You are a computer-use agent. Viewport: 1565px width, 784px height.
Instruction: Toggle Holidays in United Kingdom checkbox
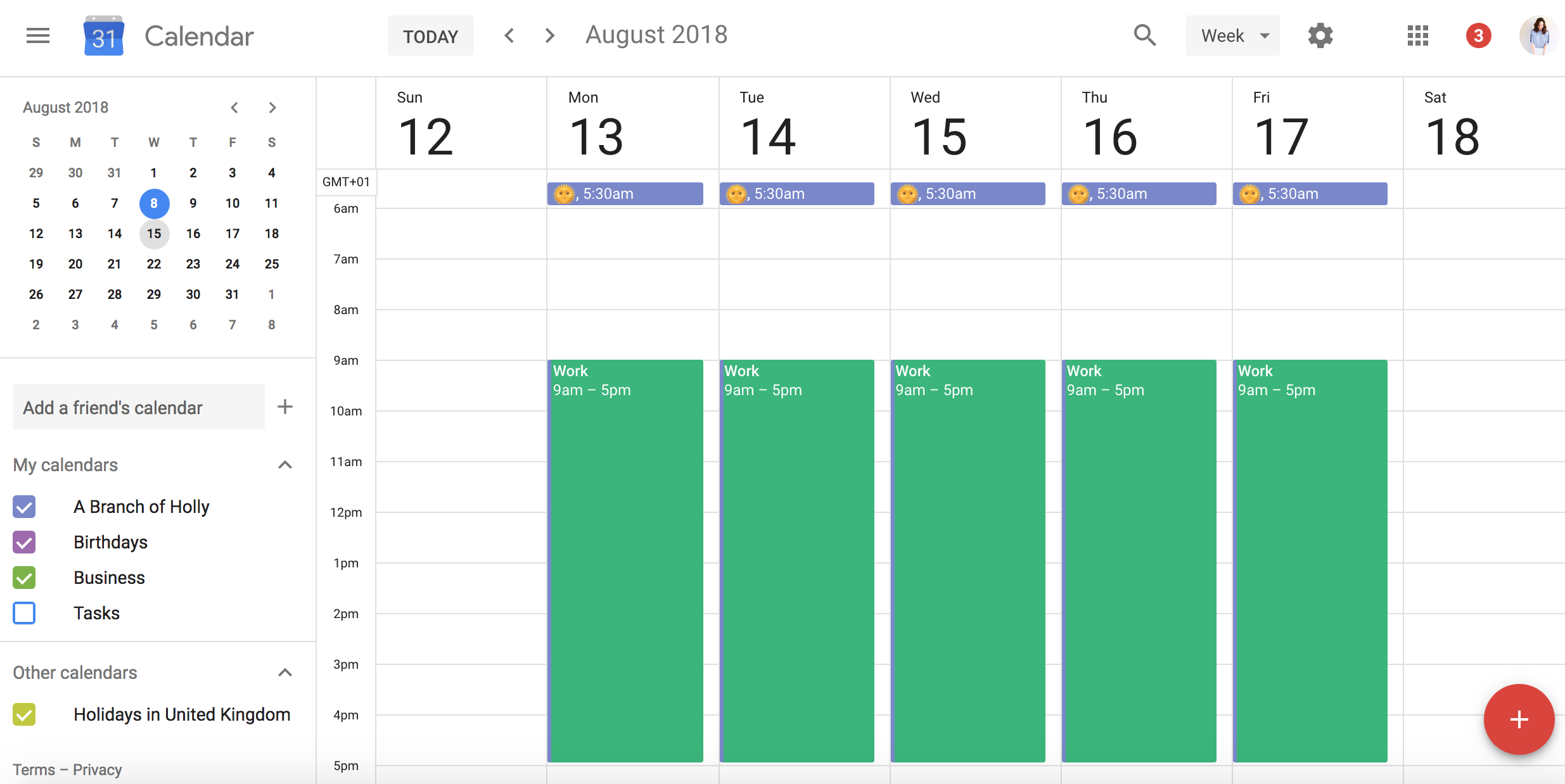coord(24,714)
